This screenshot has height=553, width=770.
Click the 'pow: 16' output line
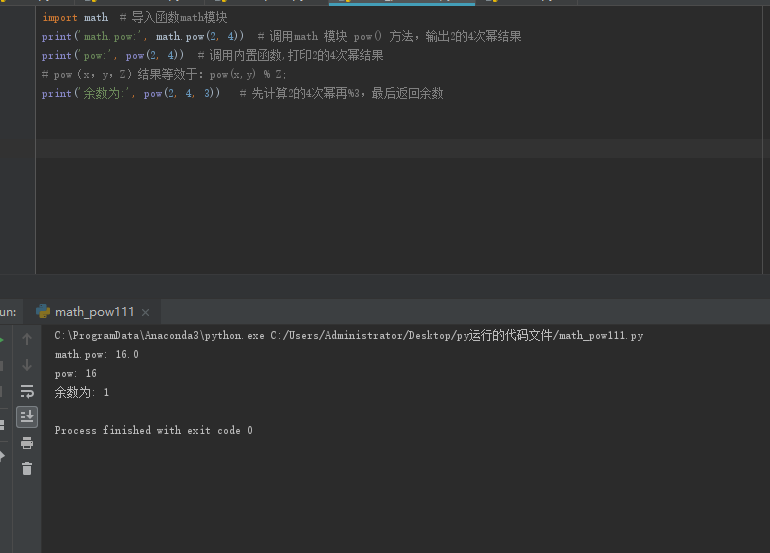76,374
